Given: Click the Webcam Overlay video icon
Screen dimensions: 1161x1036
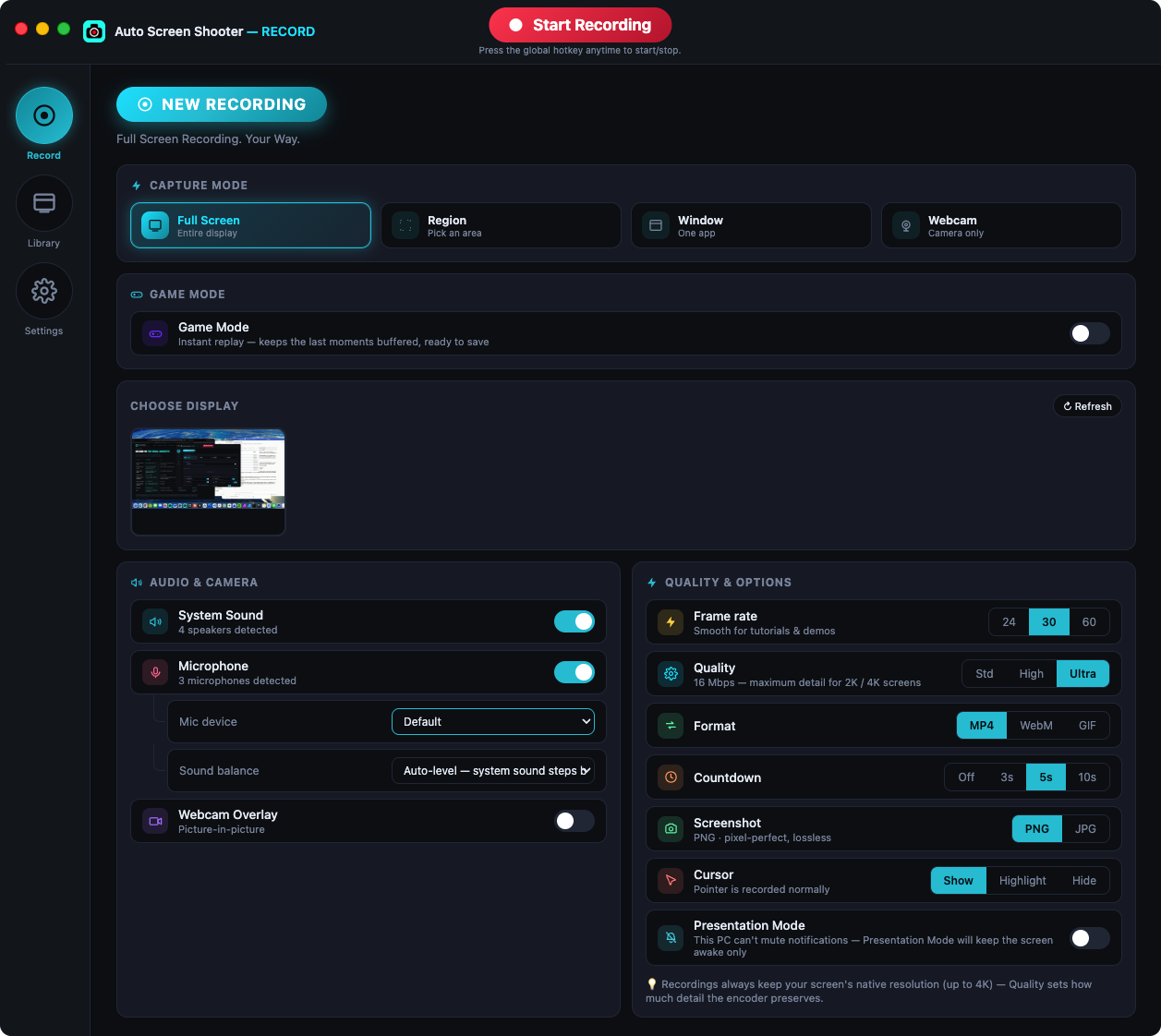Looking at the screenshot, I should coord(155,821).
